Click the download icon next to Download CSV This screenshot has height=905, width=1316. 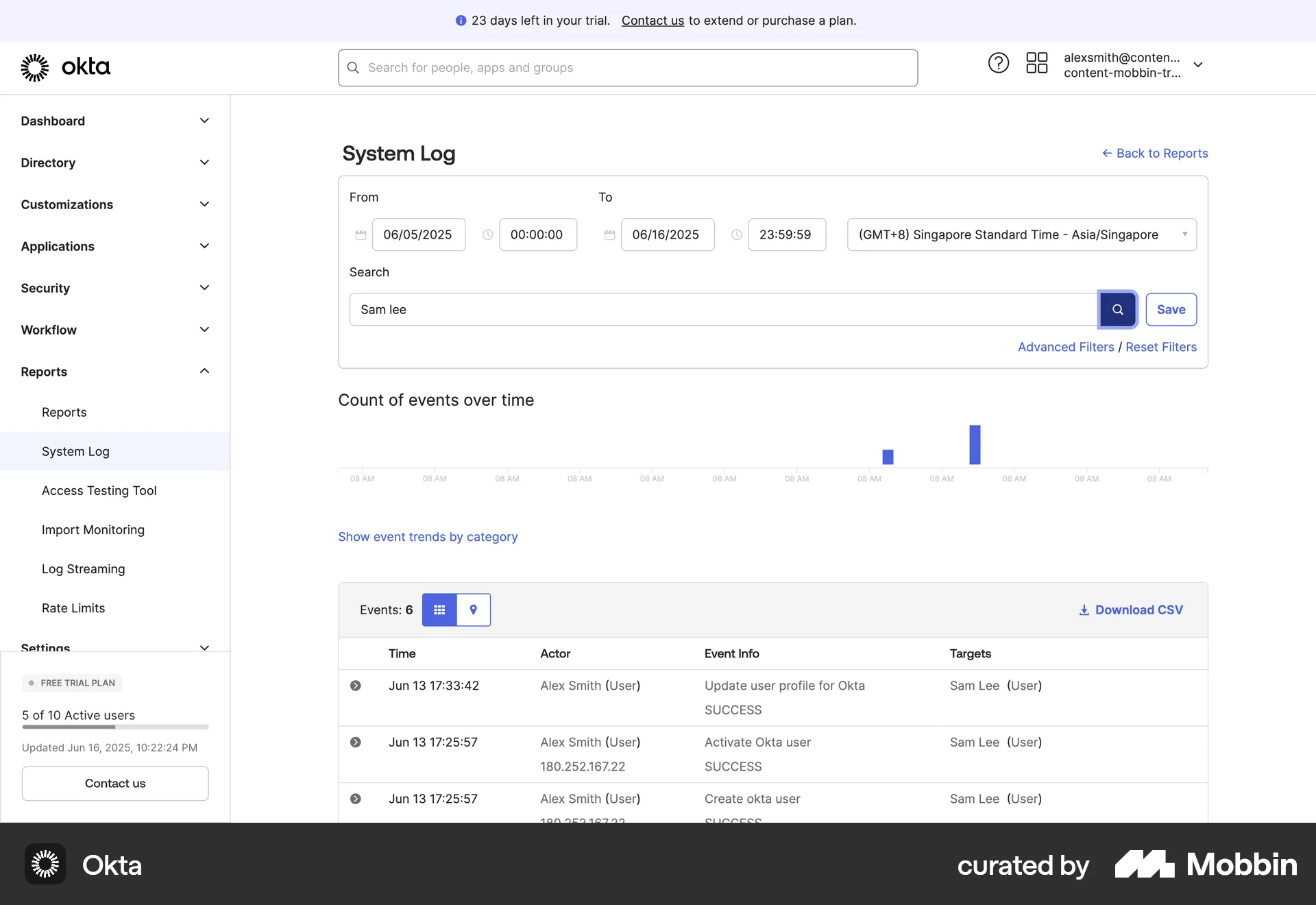(x=1083, y=610)
